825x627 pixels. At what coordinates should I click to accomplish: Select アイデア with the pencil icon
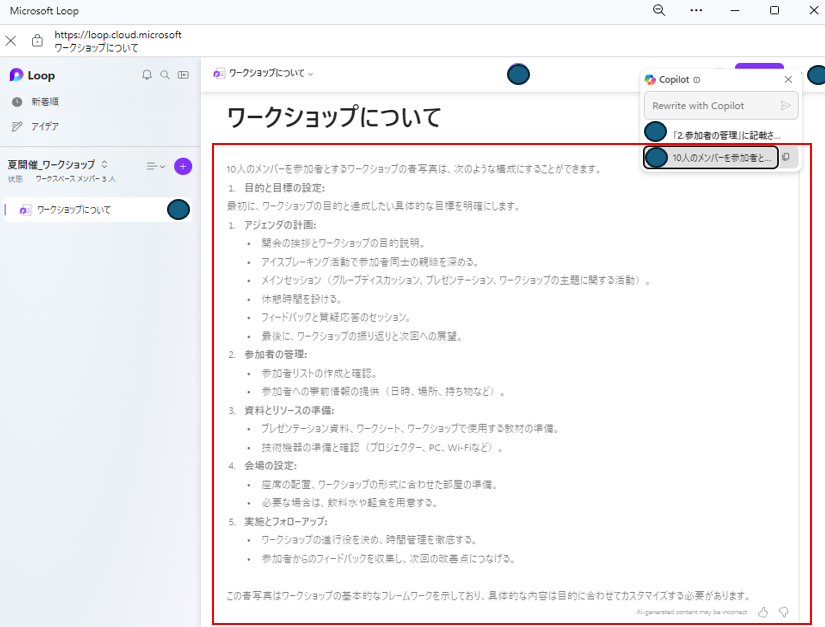point(55,125)
